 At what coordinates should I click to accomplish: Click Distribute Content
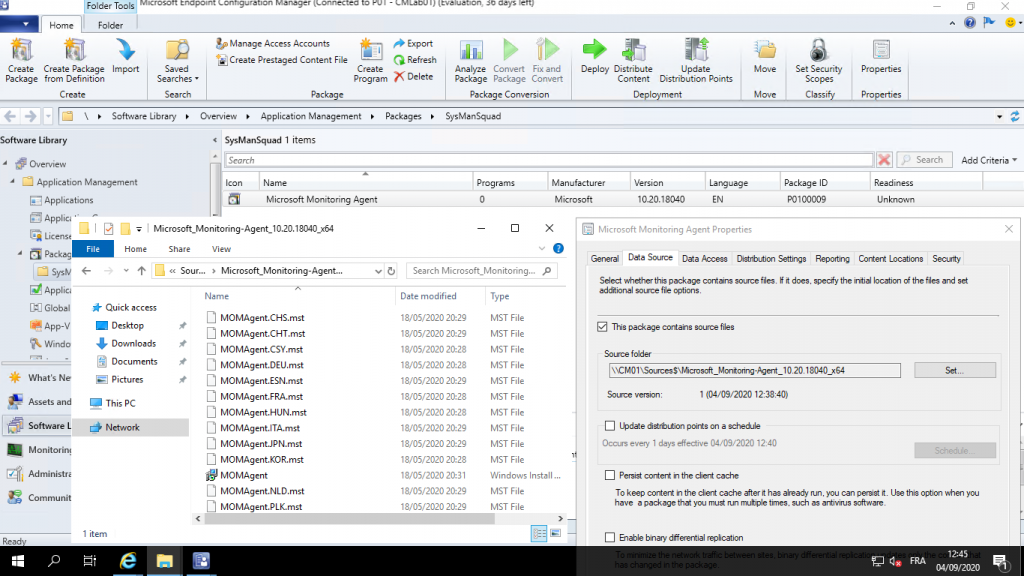[x=633, y=60]
